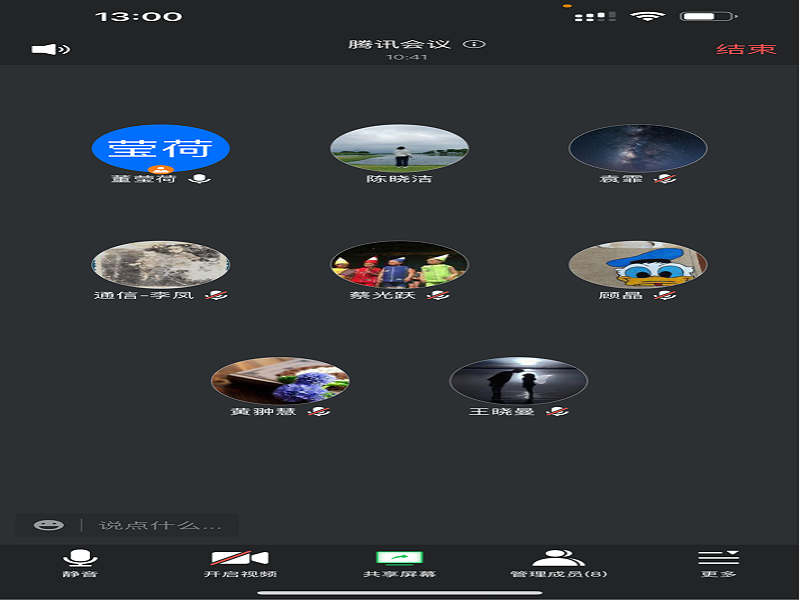Start screen sharing with 共享屏幕
The width and height of the screenshot is (800, 600).
[400, 563]
